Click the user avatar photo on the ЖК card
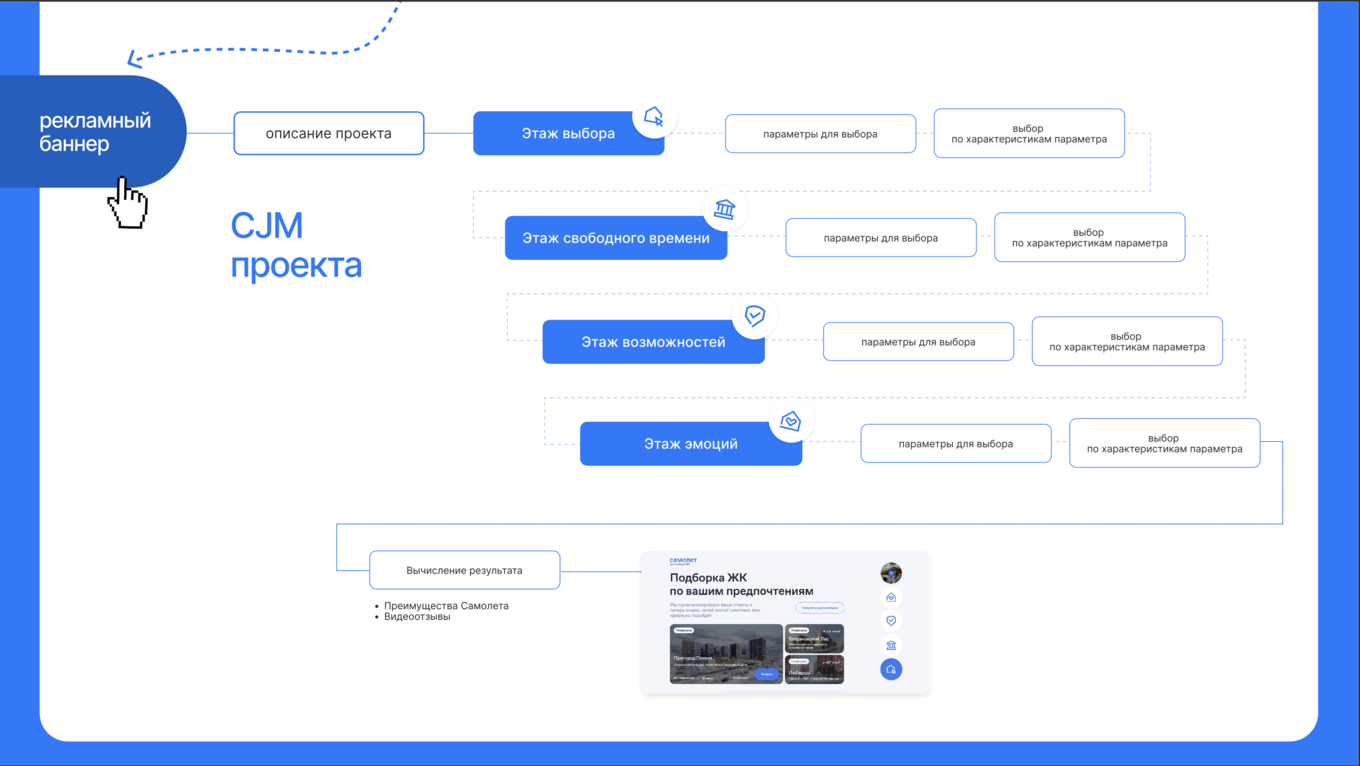1360x766 pixels. (891, 574)
